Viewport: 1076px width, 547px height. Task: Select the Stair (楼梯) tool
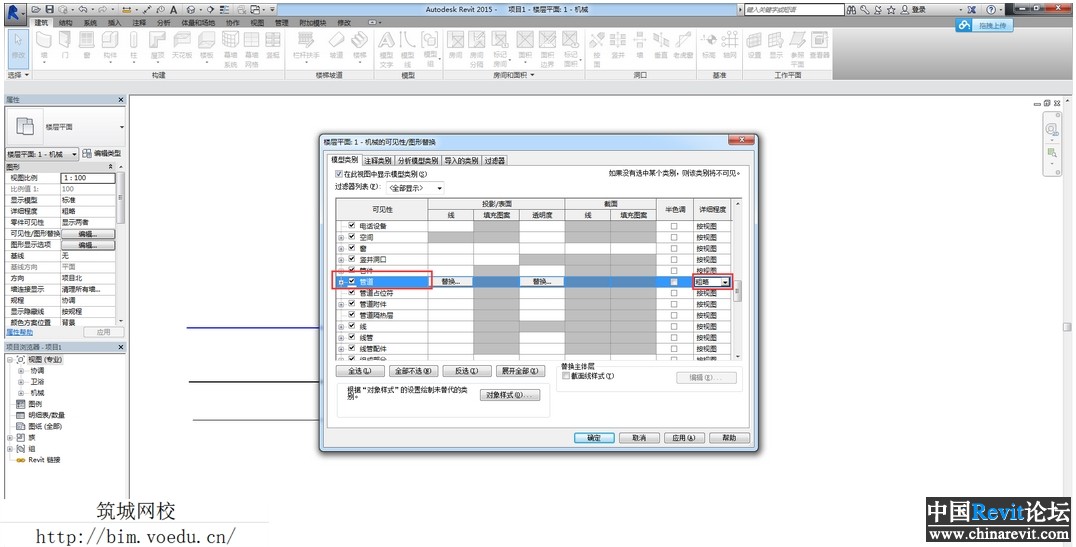pos(360,47)
